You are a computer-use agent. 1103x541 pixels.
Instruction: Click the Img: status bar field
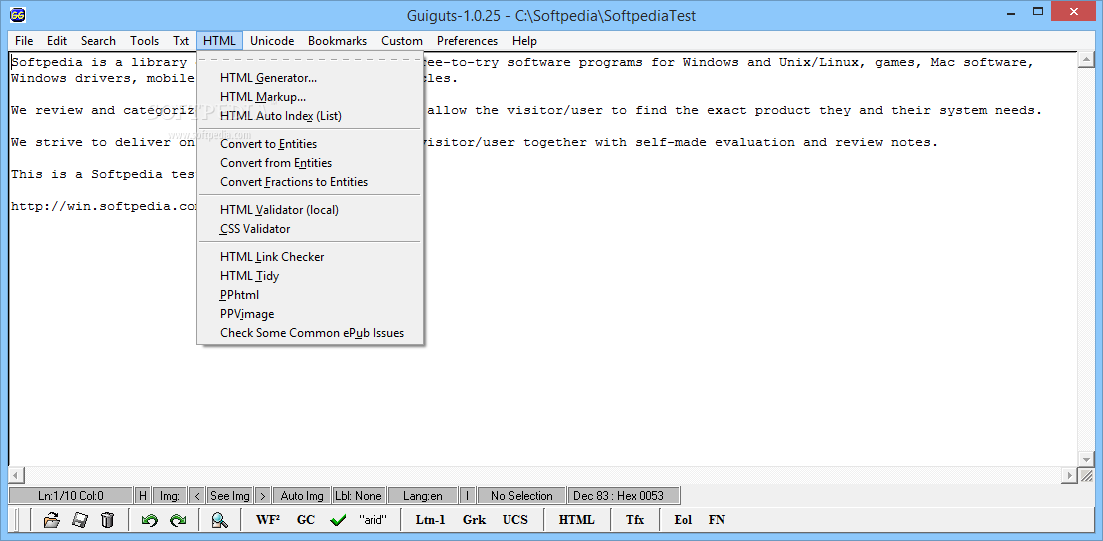(170, 496)
